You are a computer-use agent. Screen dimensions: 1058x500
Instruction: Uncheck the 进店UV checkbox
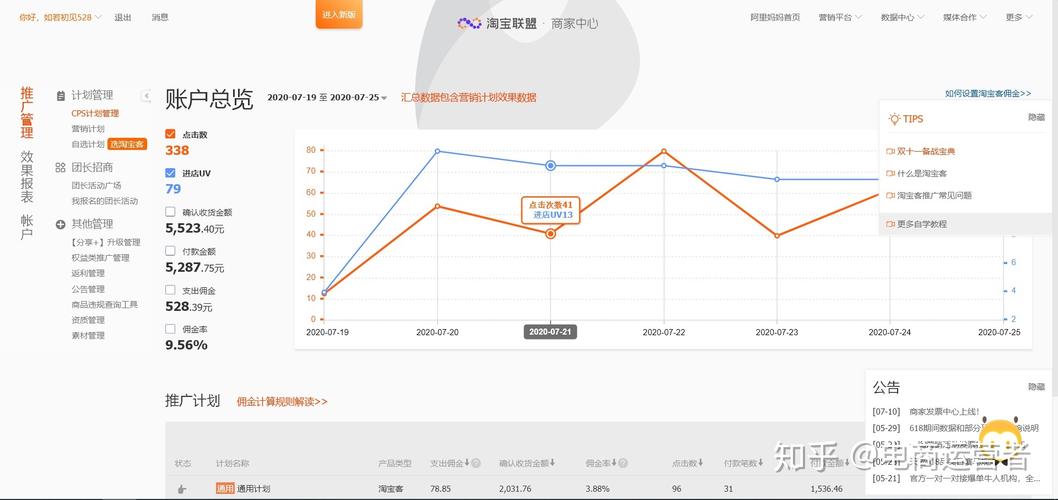[170, 173]
